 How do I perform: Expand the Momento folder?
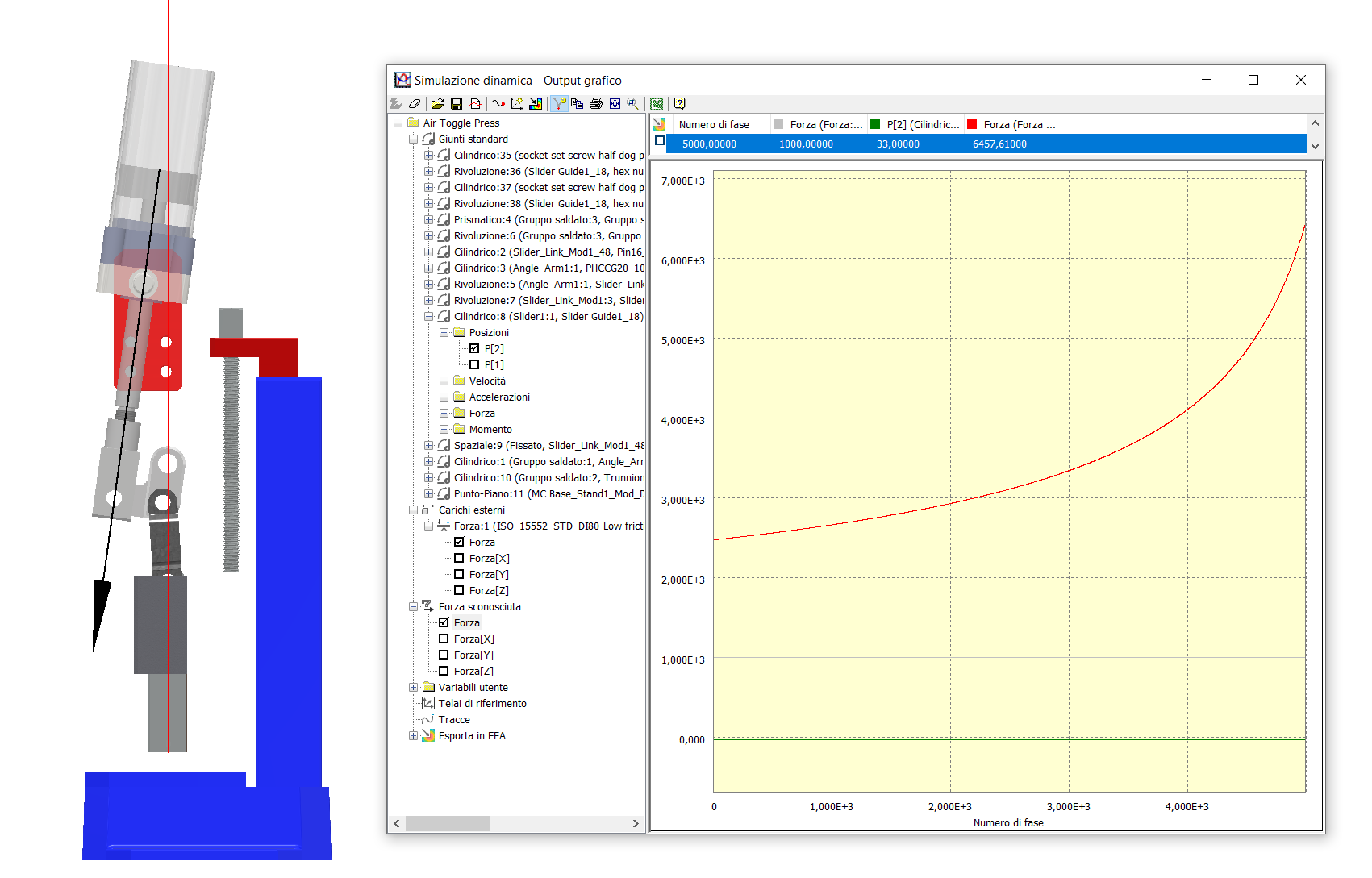click(444, 429)
